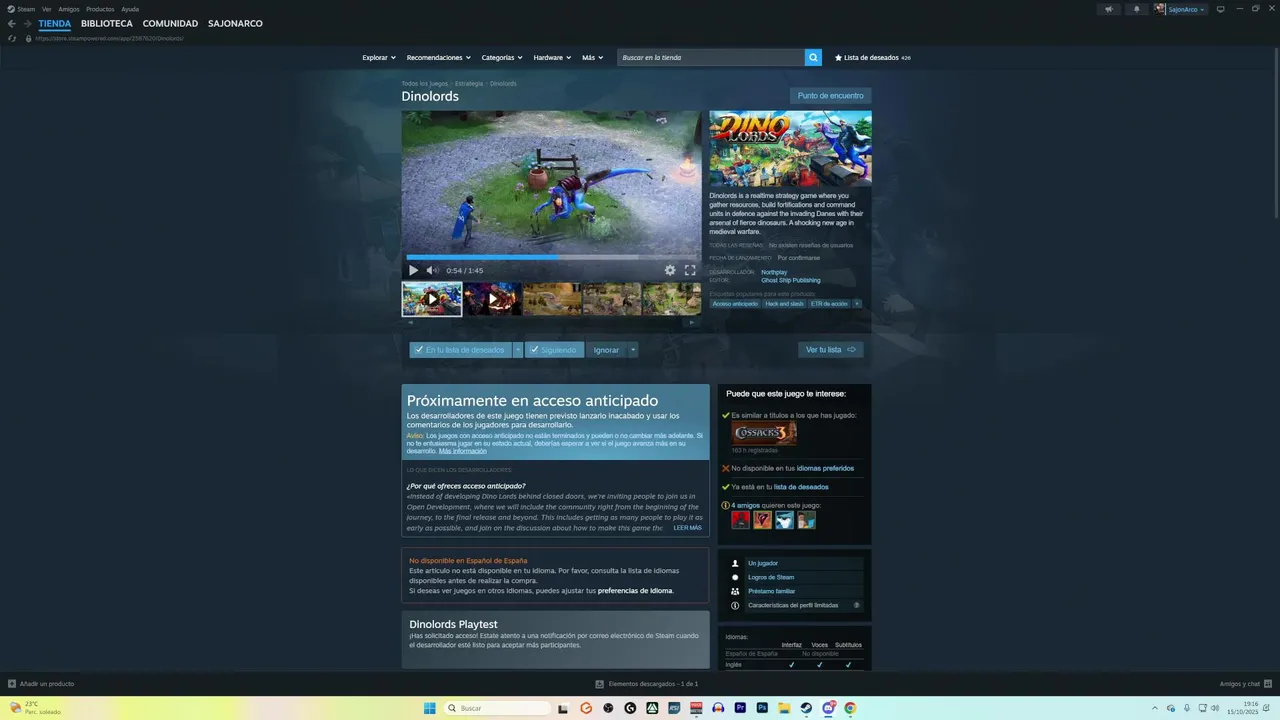This screenshot has height=720, width=1280.
Task: Open the Más información link
Action: point(463,451)
